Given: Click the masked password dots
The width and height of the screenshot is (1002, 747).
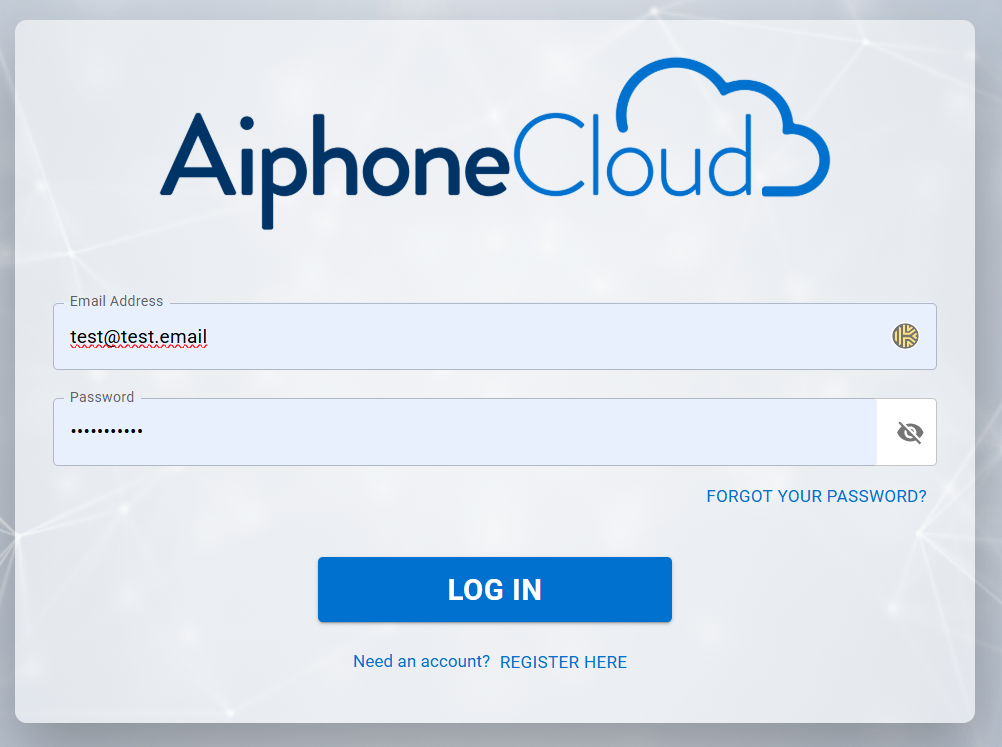Looking at the screenshot, I should pos(106,431).
